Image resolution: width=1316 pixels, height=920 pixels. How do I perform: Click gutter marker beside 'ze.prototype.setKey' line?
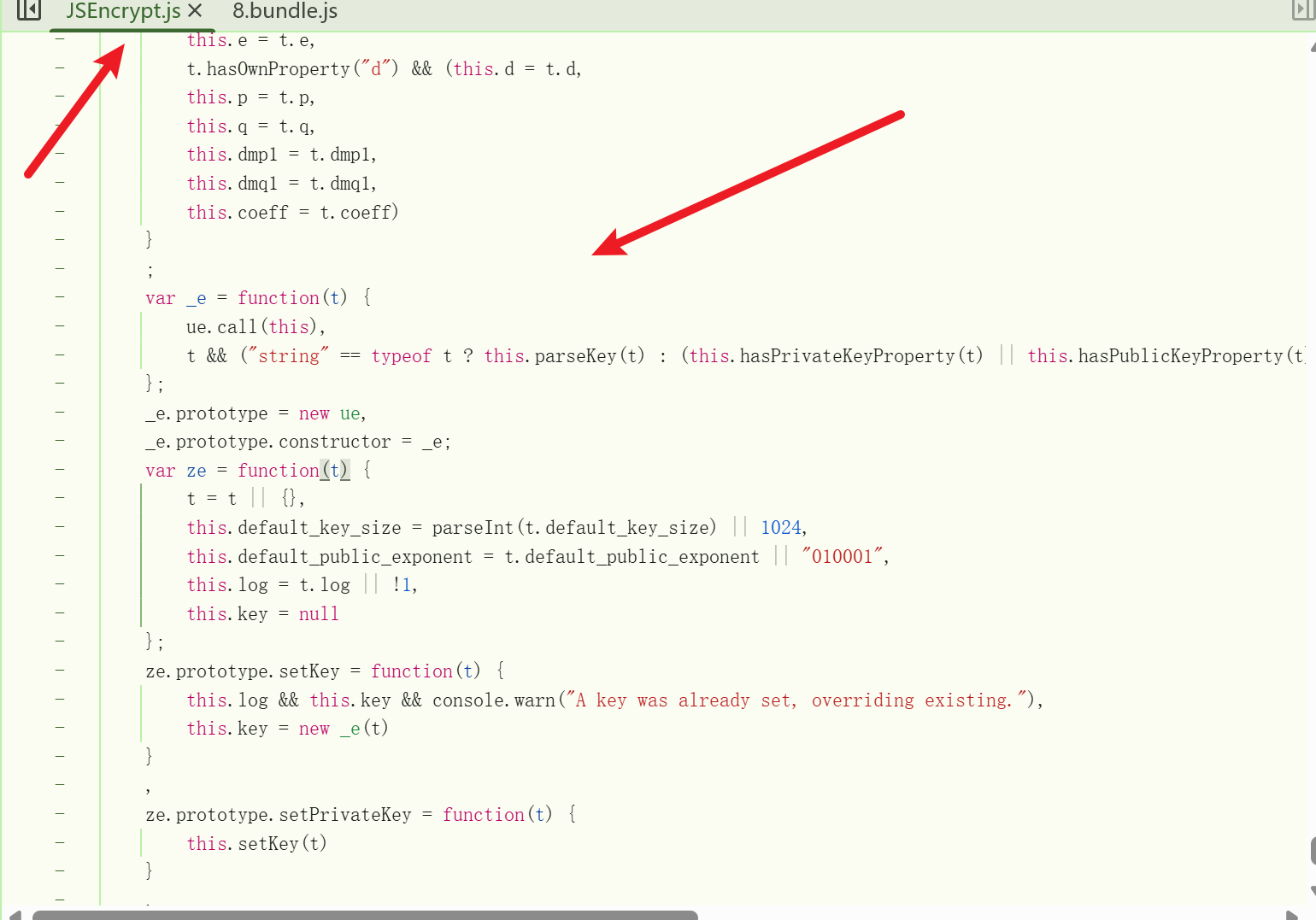pyautogui.click(x=60, y=671)
